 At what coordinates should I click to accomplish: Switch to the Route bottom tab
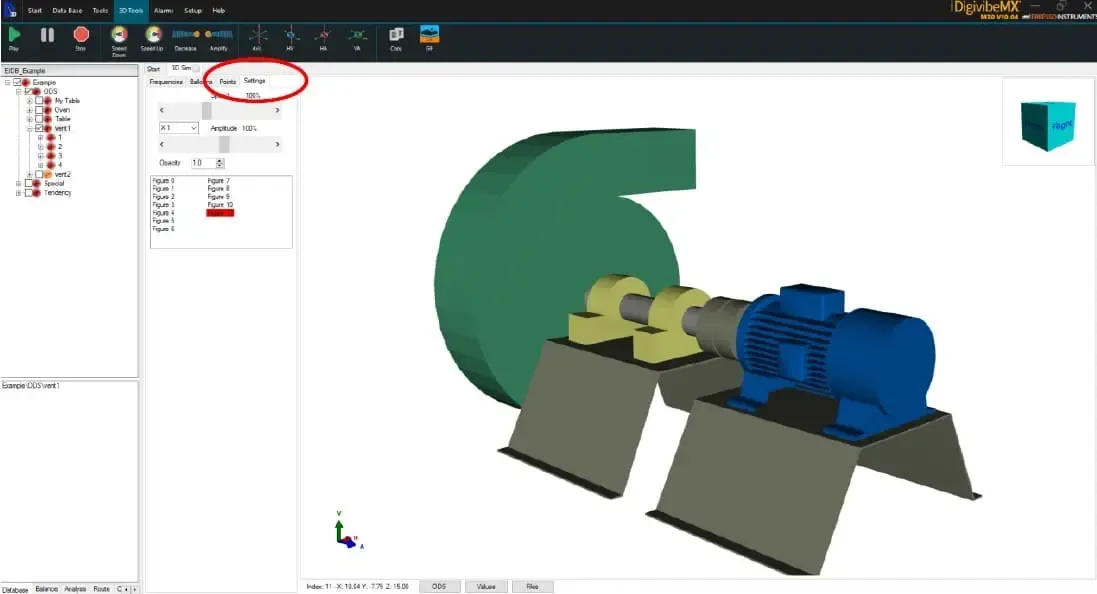point(101,589)
